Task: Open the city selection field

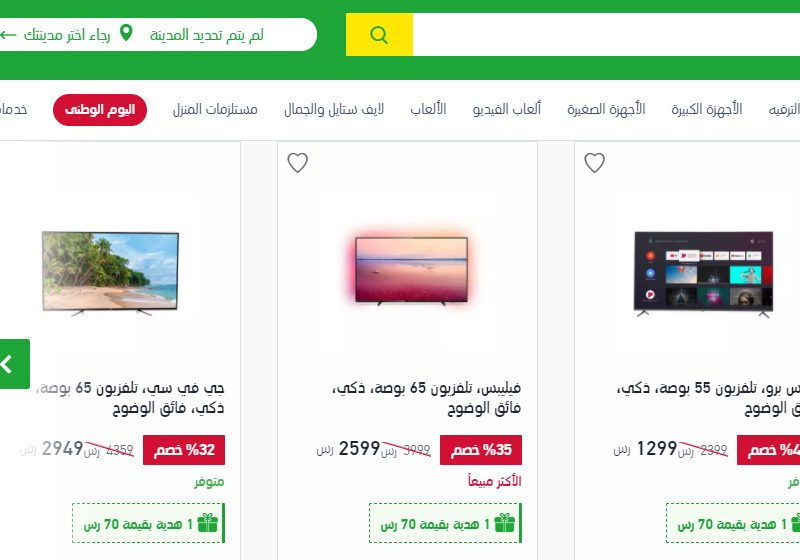Action: 156,35
